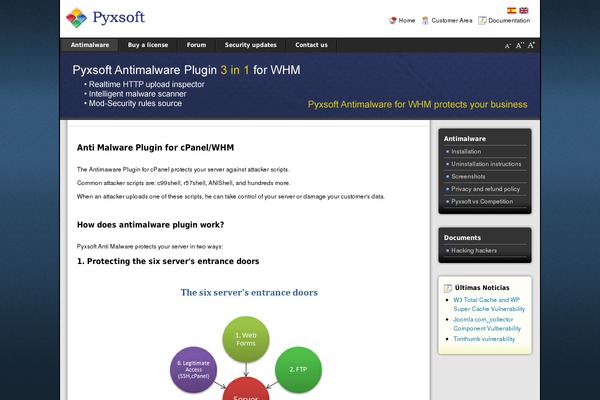Open Hacking hackers document link
The height and width of the screenshot is (400, 600).
pyautogui.click(x=474, y=250)
